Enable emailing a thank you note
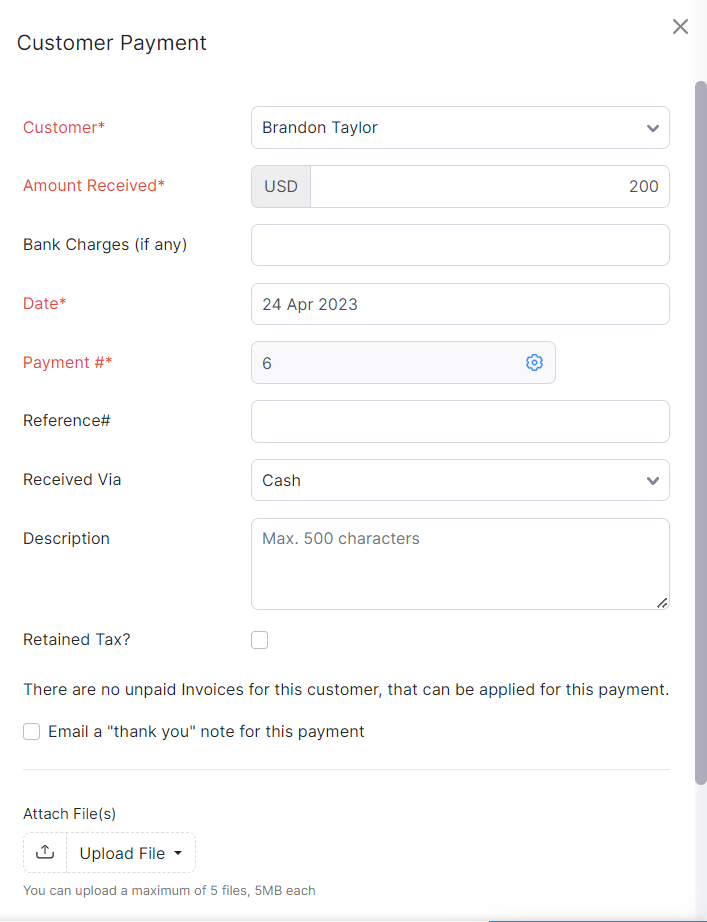 31,731
